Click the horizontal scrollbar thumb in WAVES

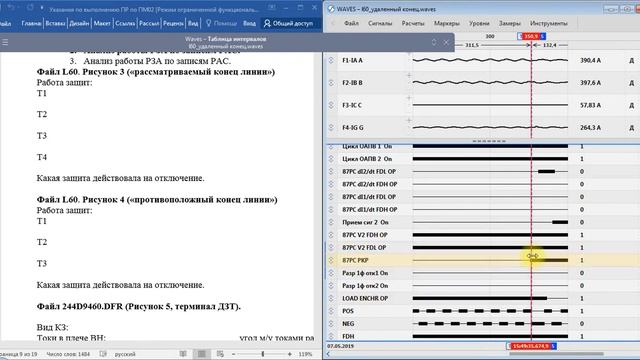556,354
